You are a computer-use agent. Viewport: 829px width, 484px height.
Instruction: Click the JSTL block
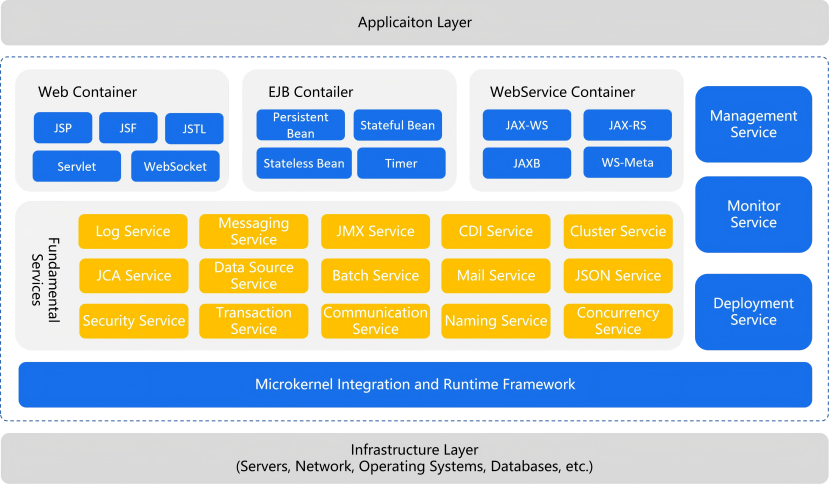coord(194,129)
